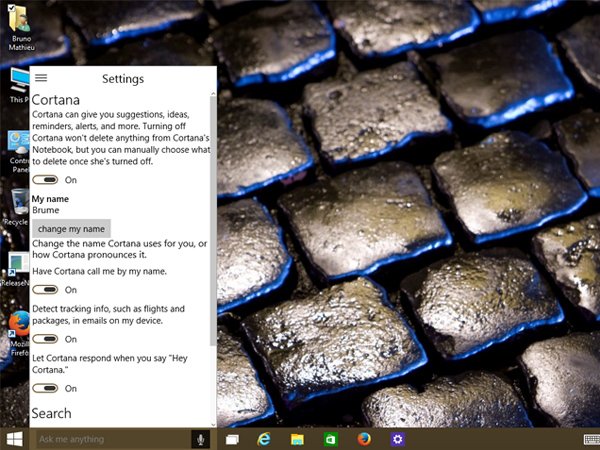The width and height of the screenshot is (600, 450).
Task: Launch Internet Explorer from taskbar
Action: click(x=264, y=439)
